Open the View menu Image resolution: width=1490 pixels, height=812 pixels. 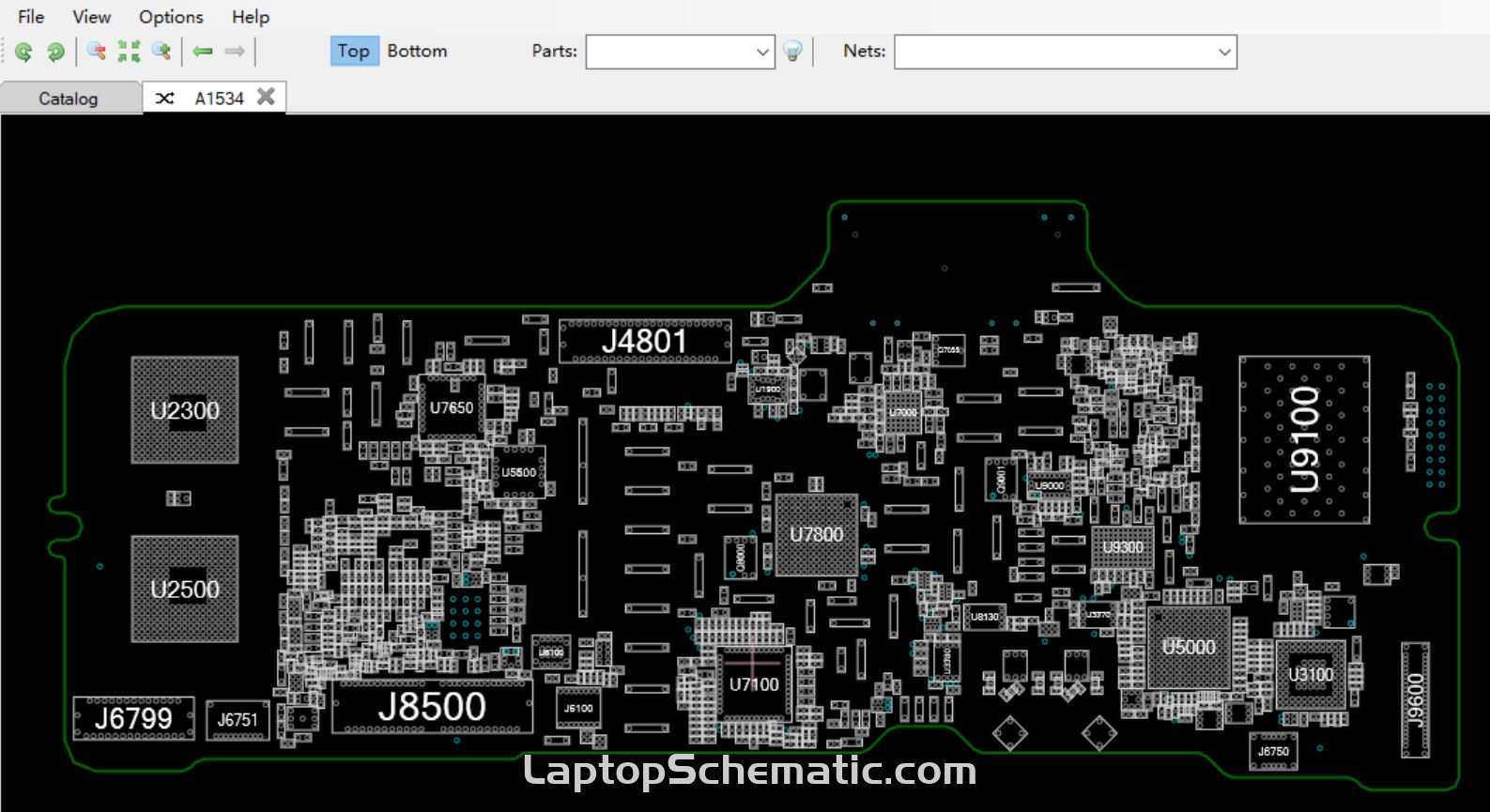(x=91, y=17)
